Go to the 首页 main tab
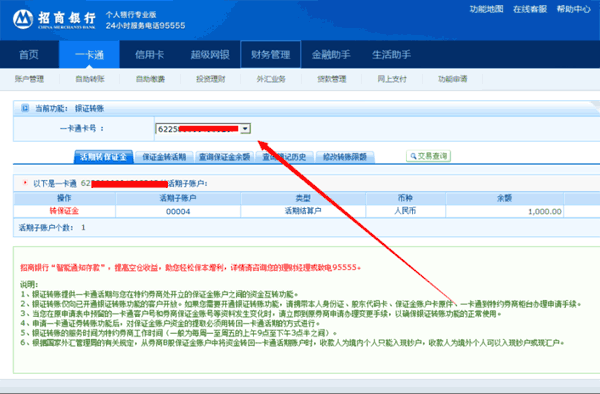Image resolution: width=600 pixels, height=394 pixels. click(29, 55)
